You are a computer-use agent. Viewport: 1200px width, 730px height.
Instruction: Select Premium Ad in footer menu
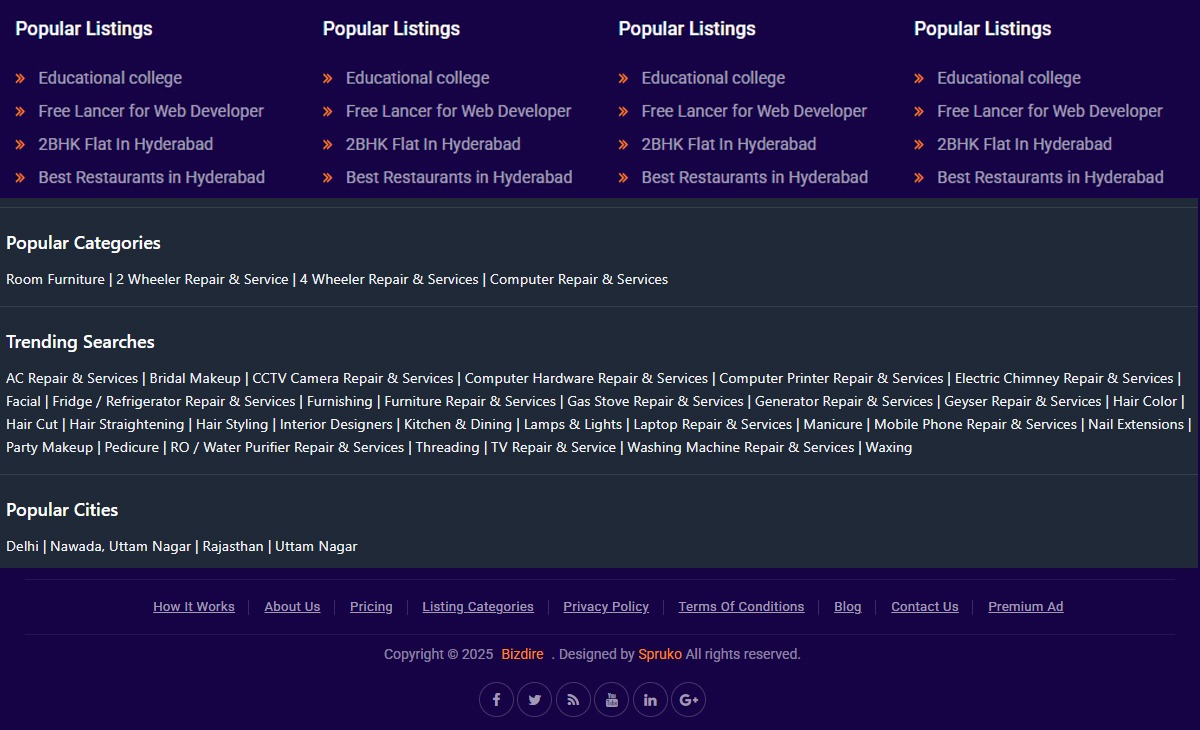point(1025,607)
